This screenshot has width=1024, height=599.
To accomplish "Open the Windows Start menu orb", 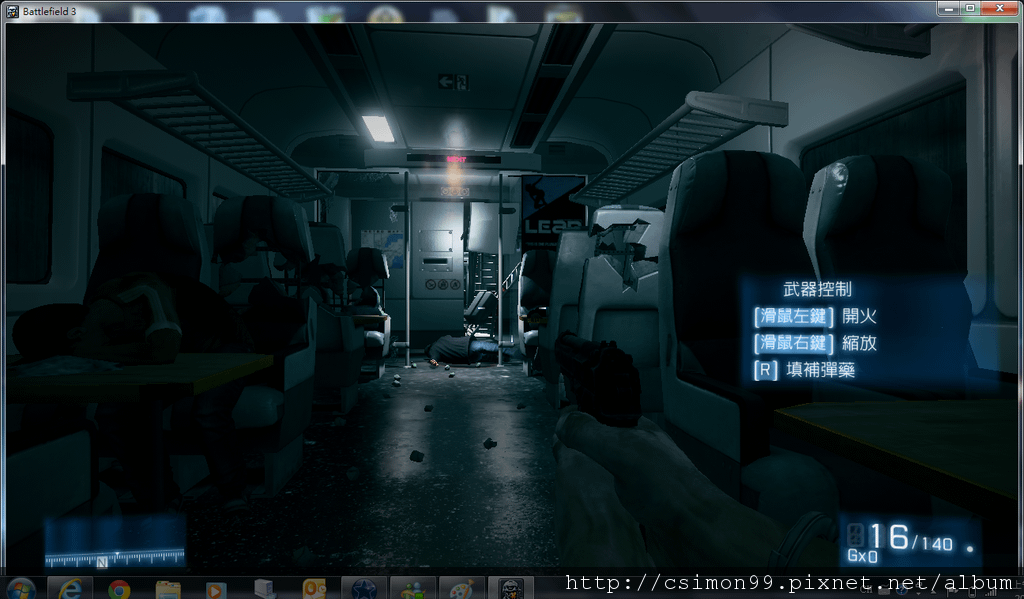I will point(21,589).
